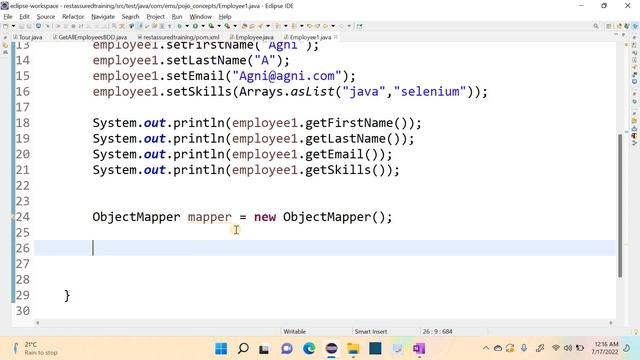Open the Coverage dropdown arrow
The height and width of the screenshot is (360, 640).
pos(220,26)
